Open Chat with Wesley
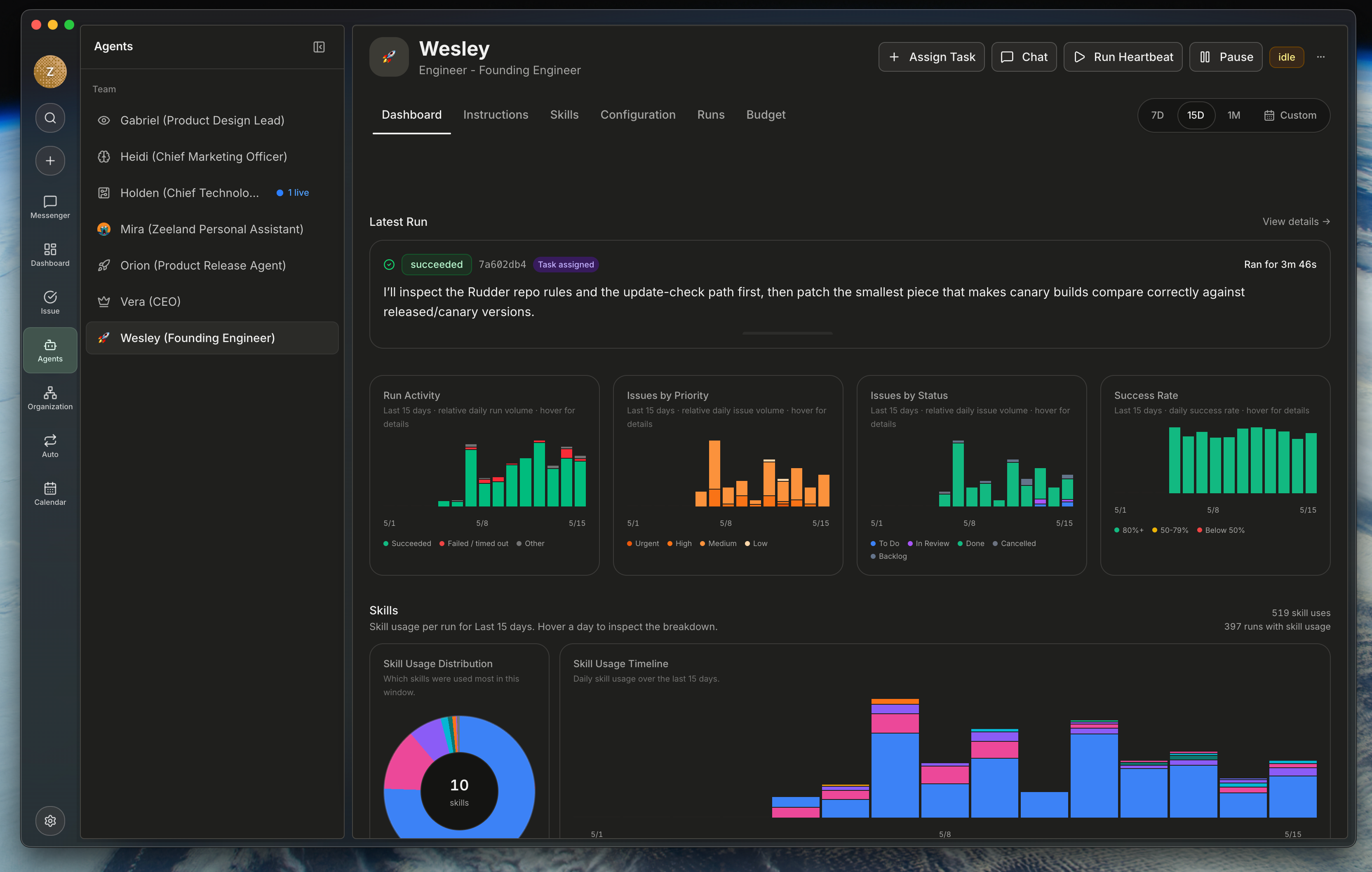 point(1024,57)
